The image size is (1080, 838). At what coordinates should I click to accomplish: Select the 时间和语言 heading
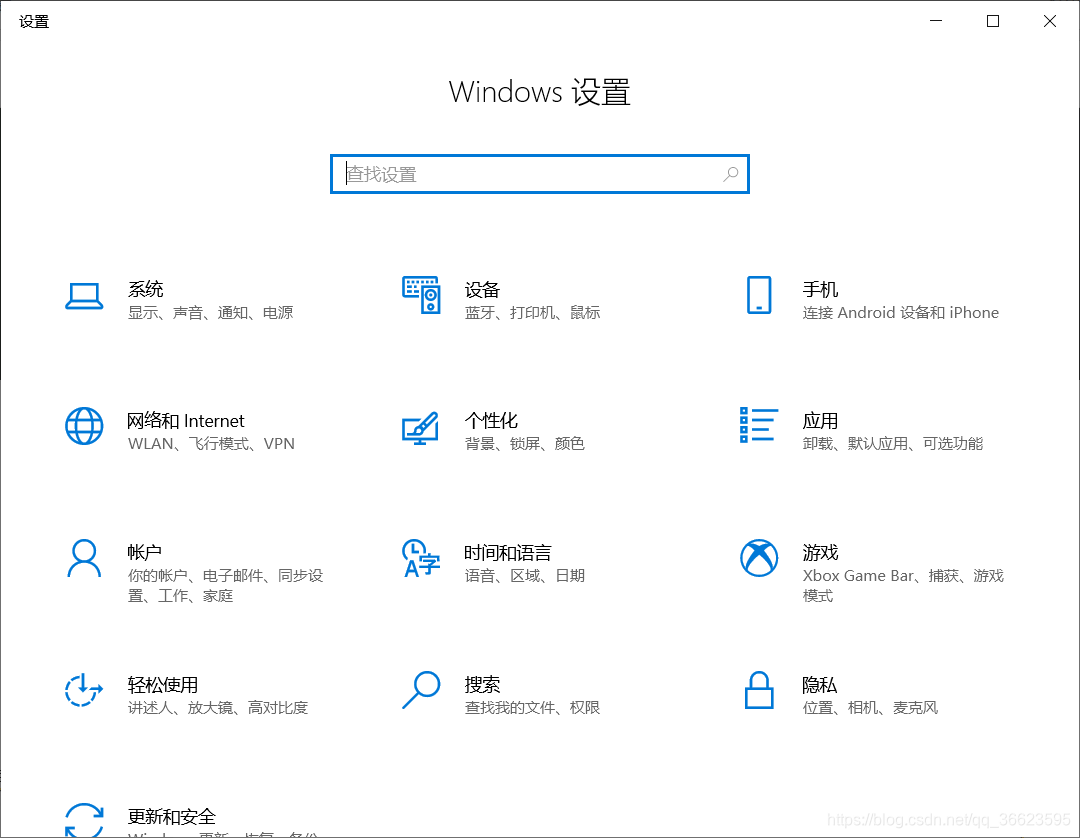508,552
